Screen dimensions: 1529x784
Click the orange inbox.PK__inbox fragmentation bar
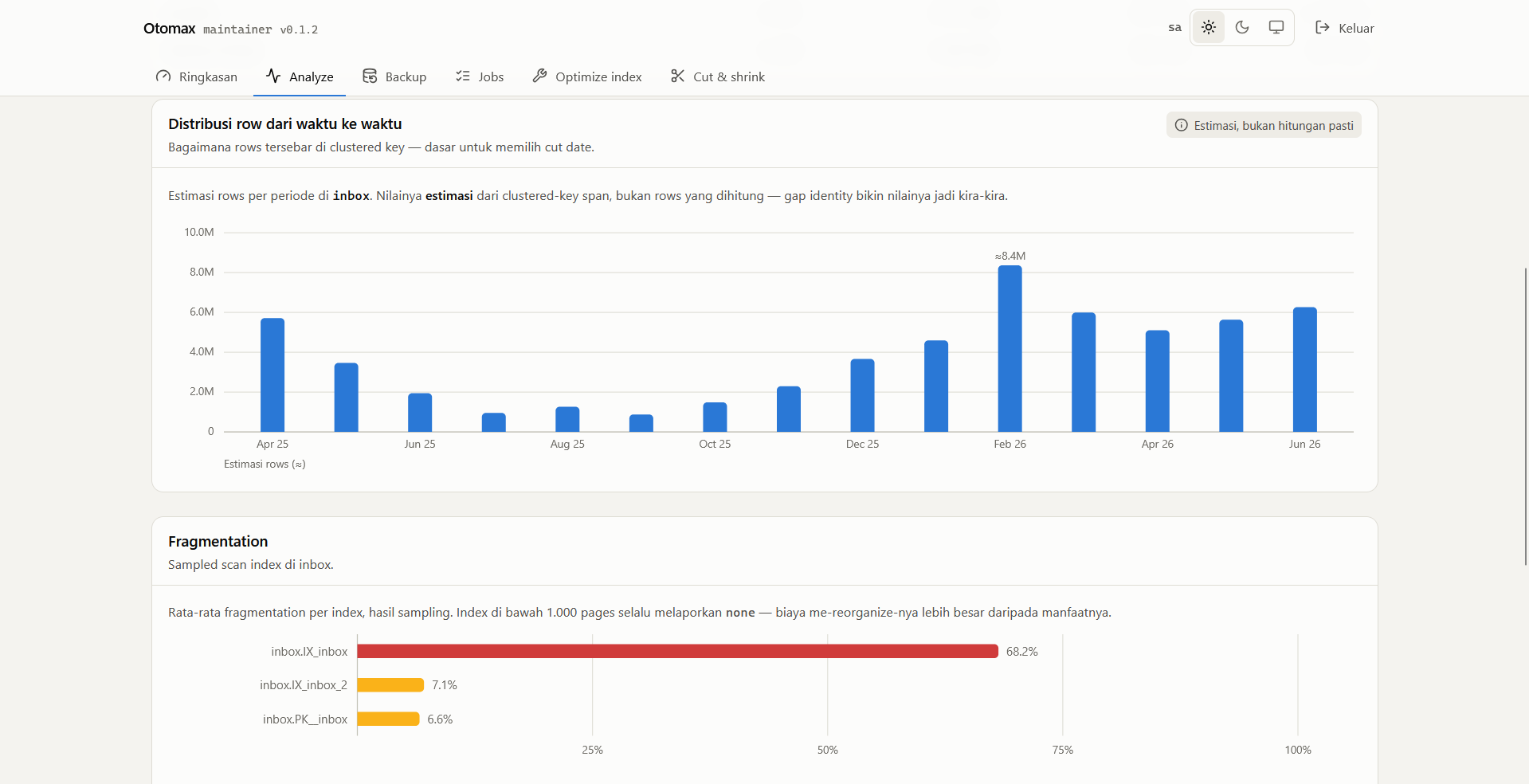388,719
